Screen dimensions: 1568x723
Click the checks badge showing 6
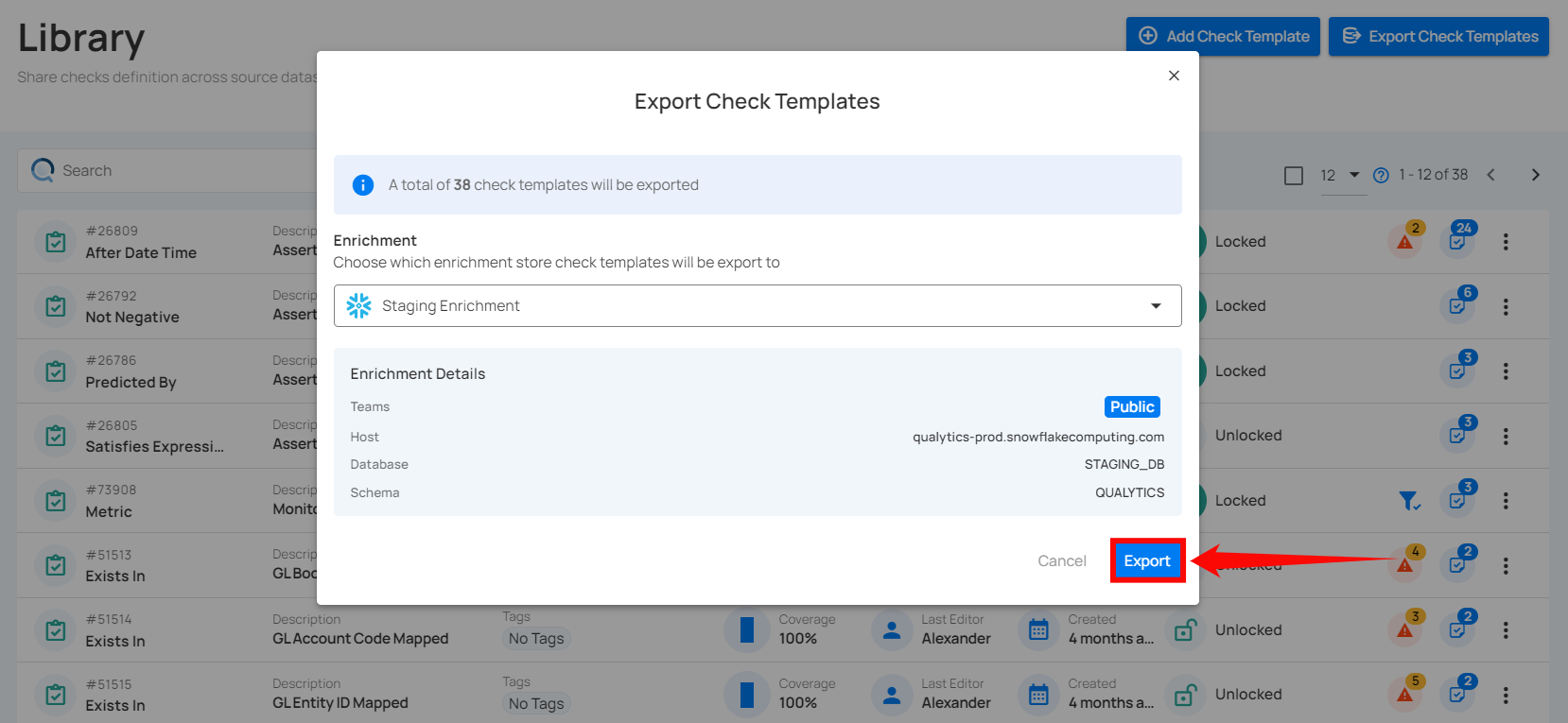[1457, 305]
